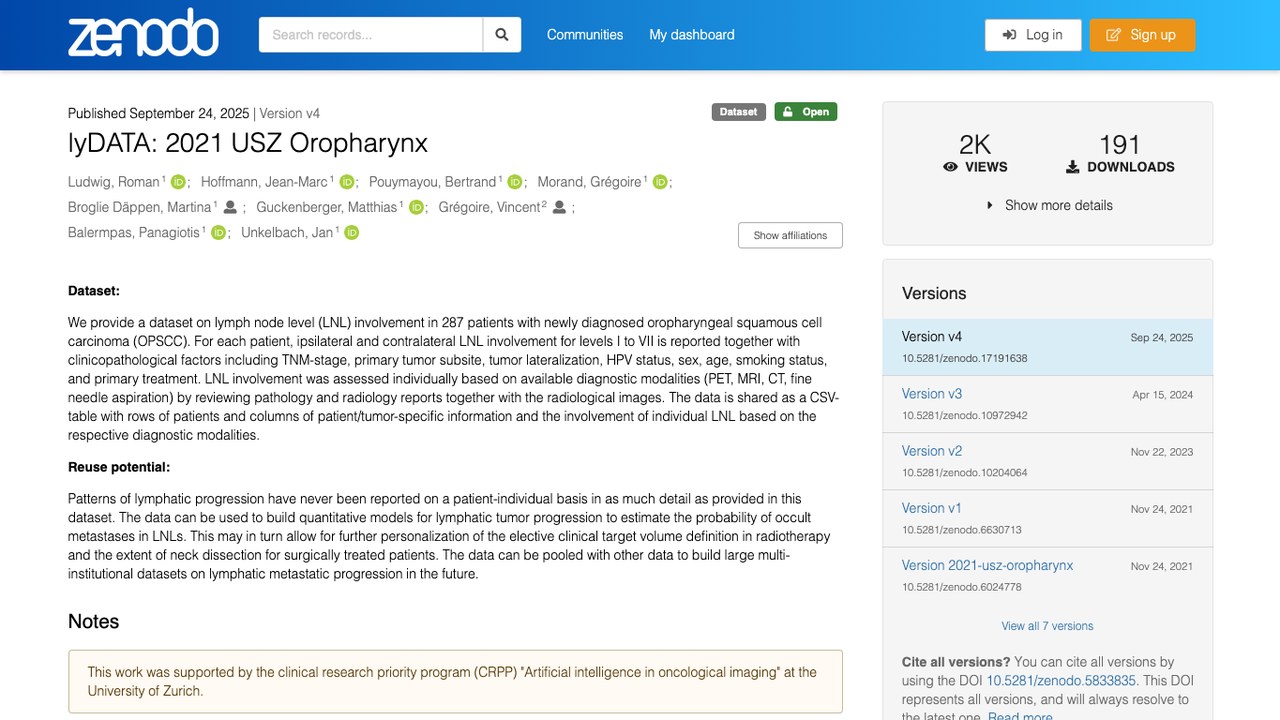Click the Notes section heading
1280x720 pixels.
[94, 621]
